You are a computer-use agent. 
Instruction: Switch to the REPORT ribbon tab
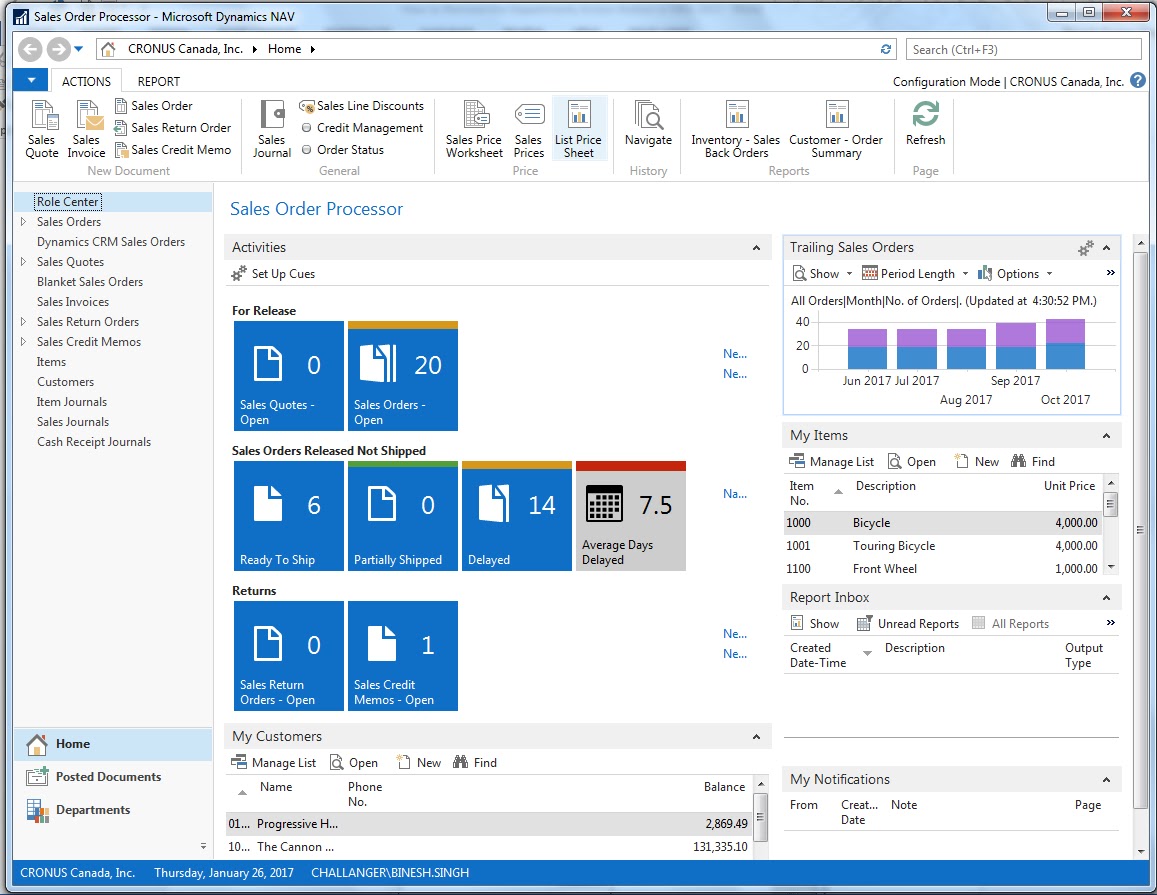158,81
